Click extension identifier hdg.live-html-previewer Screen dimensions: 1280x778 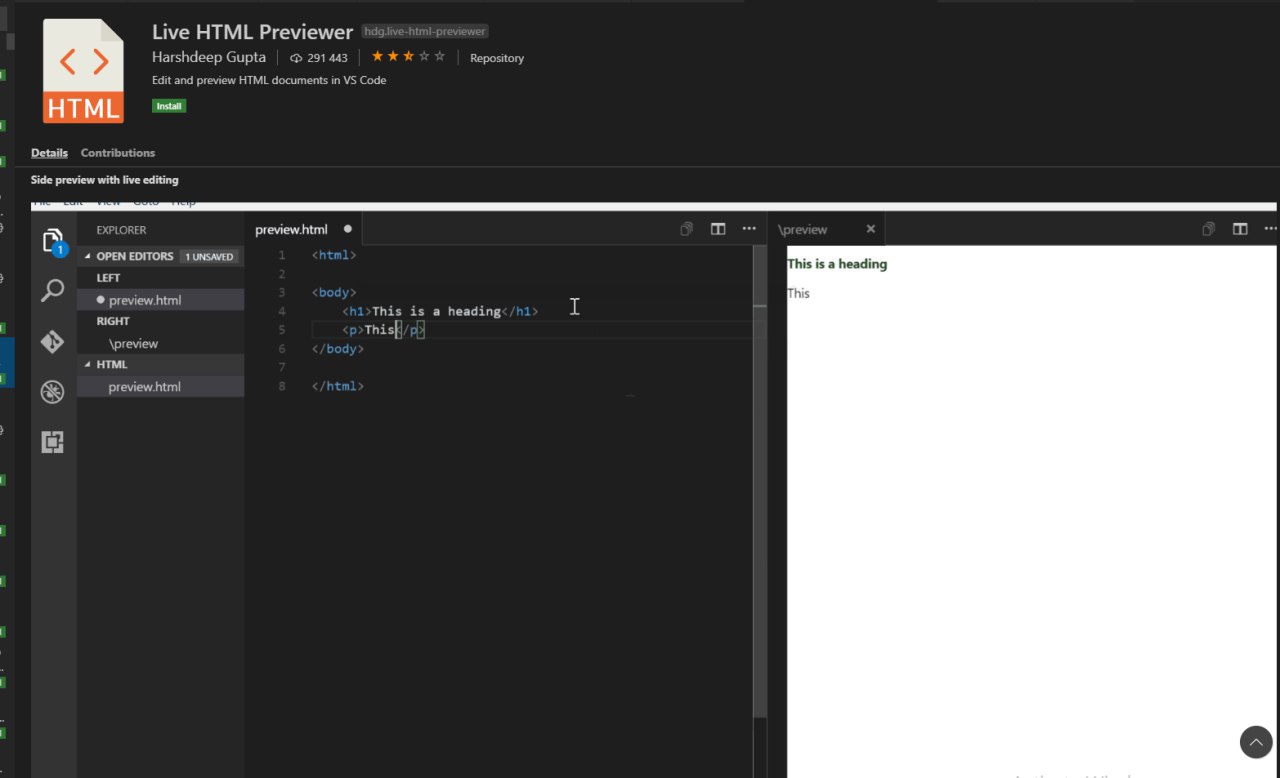[424, 32]
